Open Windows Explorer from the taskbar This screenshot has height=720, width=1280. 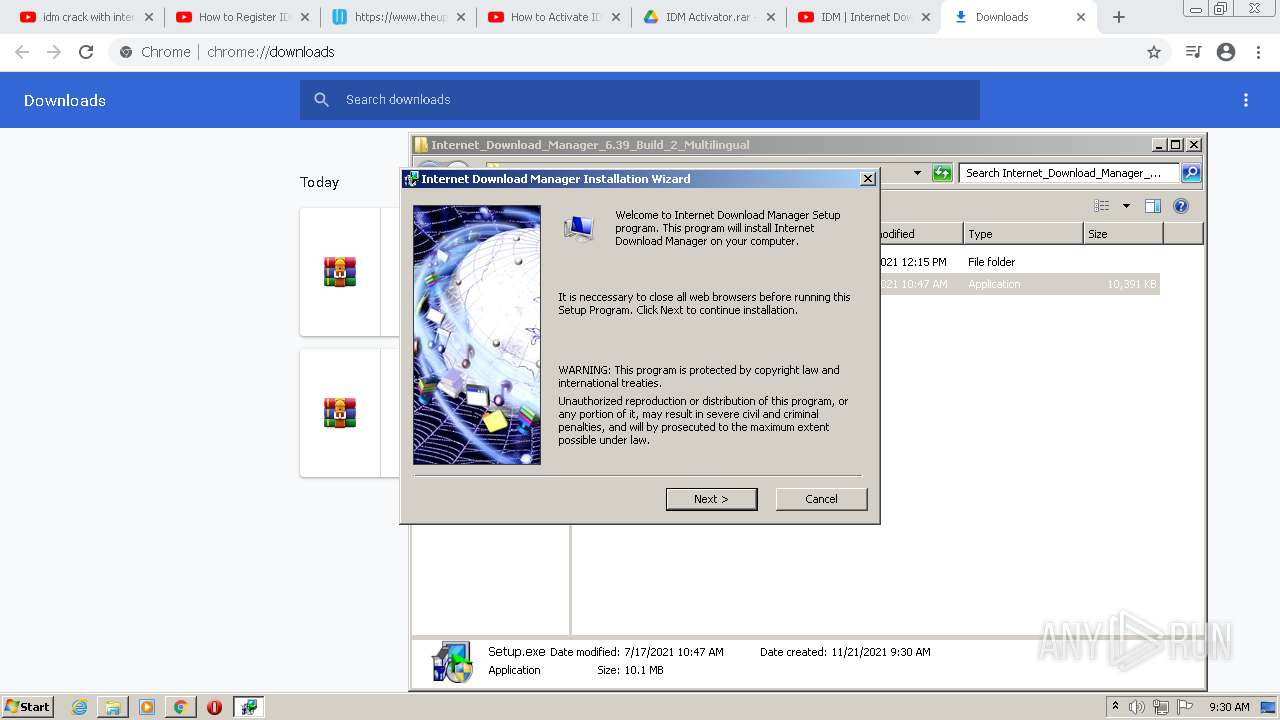pyautogui.click(x=113, y=707)
